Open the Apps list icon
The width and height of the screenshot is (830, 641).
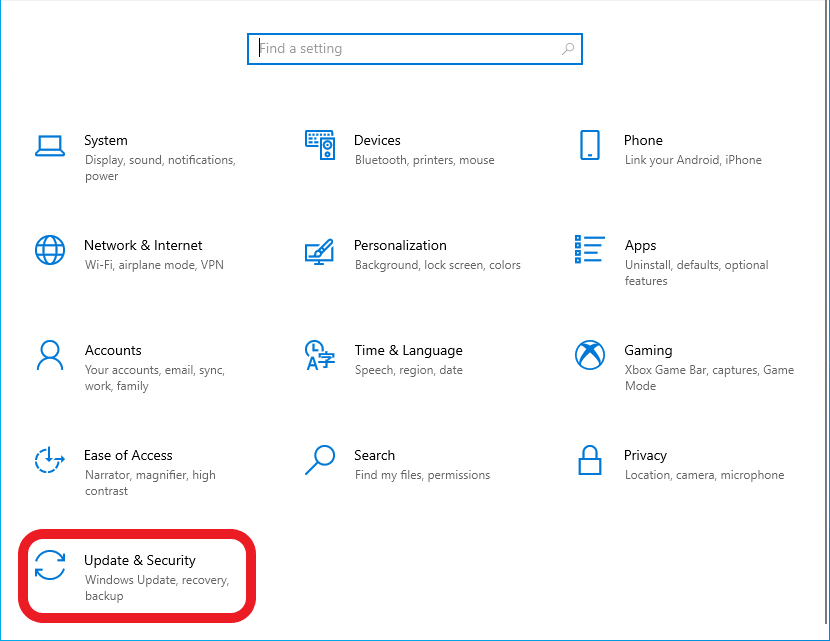(590, 249)
